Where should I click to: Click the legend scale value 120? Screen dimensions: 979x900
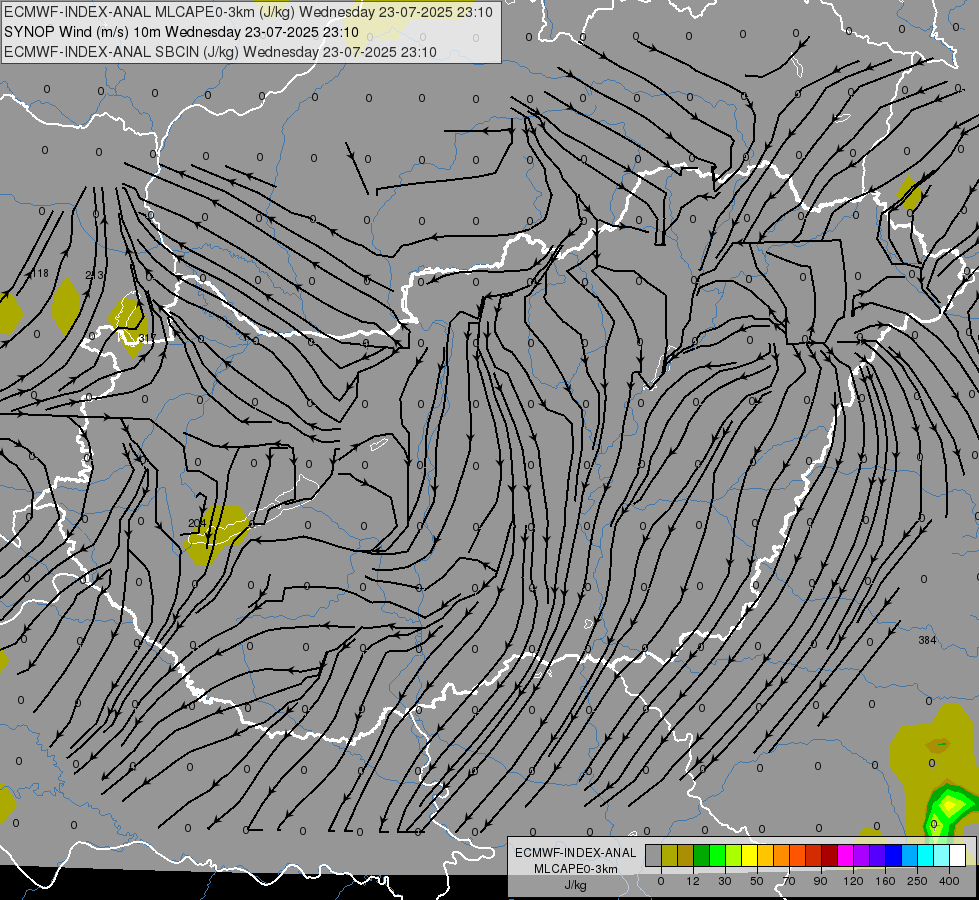pyautogui.click(x=853, y=881)
